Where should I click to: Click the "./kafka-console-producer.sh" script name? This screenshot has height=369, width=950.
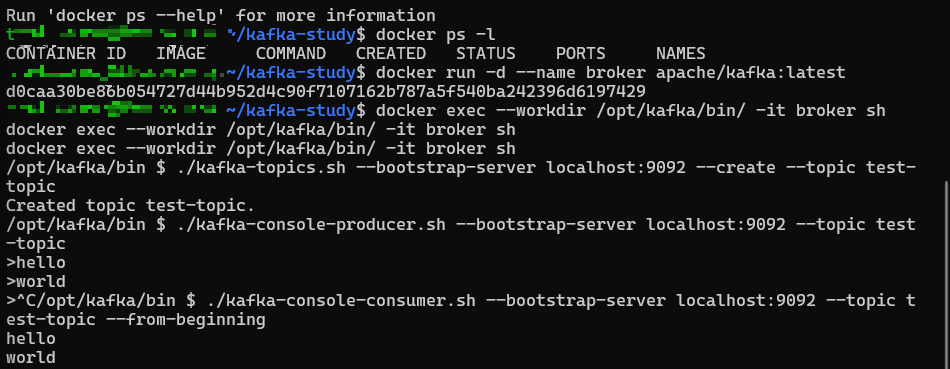point(311,225)
